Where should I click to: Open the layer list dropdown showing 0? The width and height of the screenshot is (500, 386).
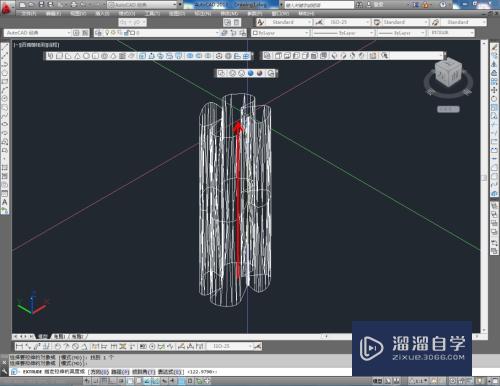pos(161,33)
